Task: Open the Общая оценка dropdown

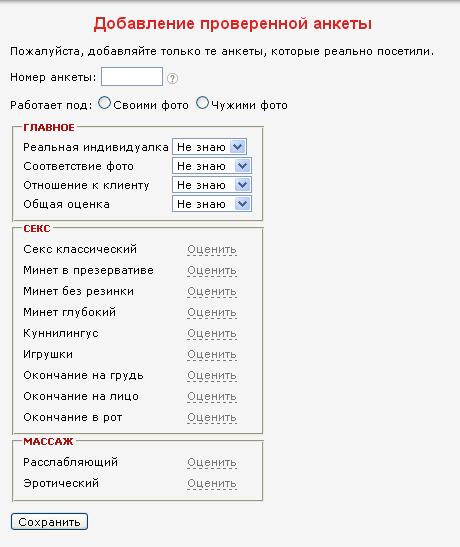Action: (x=212, y=204)
